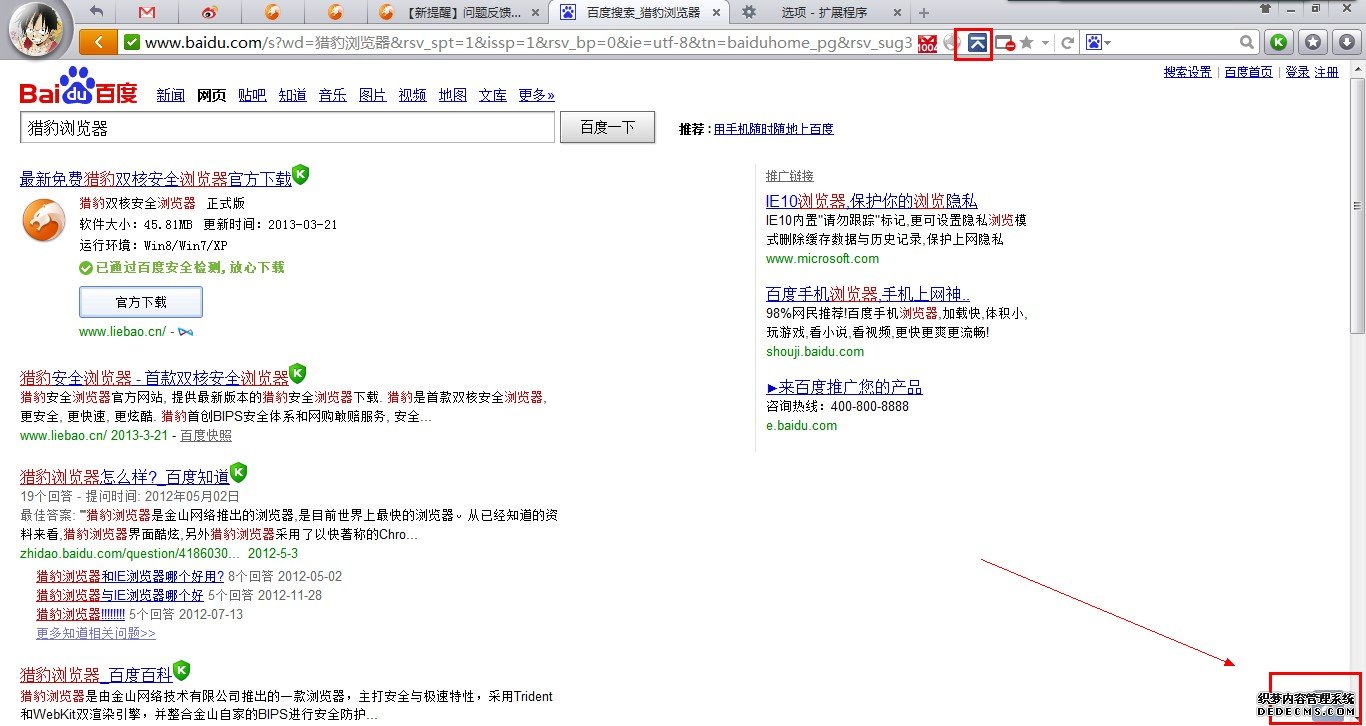Open 猎豹浏览器和IE浏览器哪个好用? question
This screenshot has width=1366, height=726.
[130, 577]
